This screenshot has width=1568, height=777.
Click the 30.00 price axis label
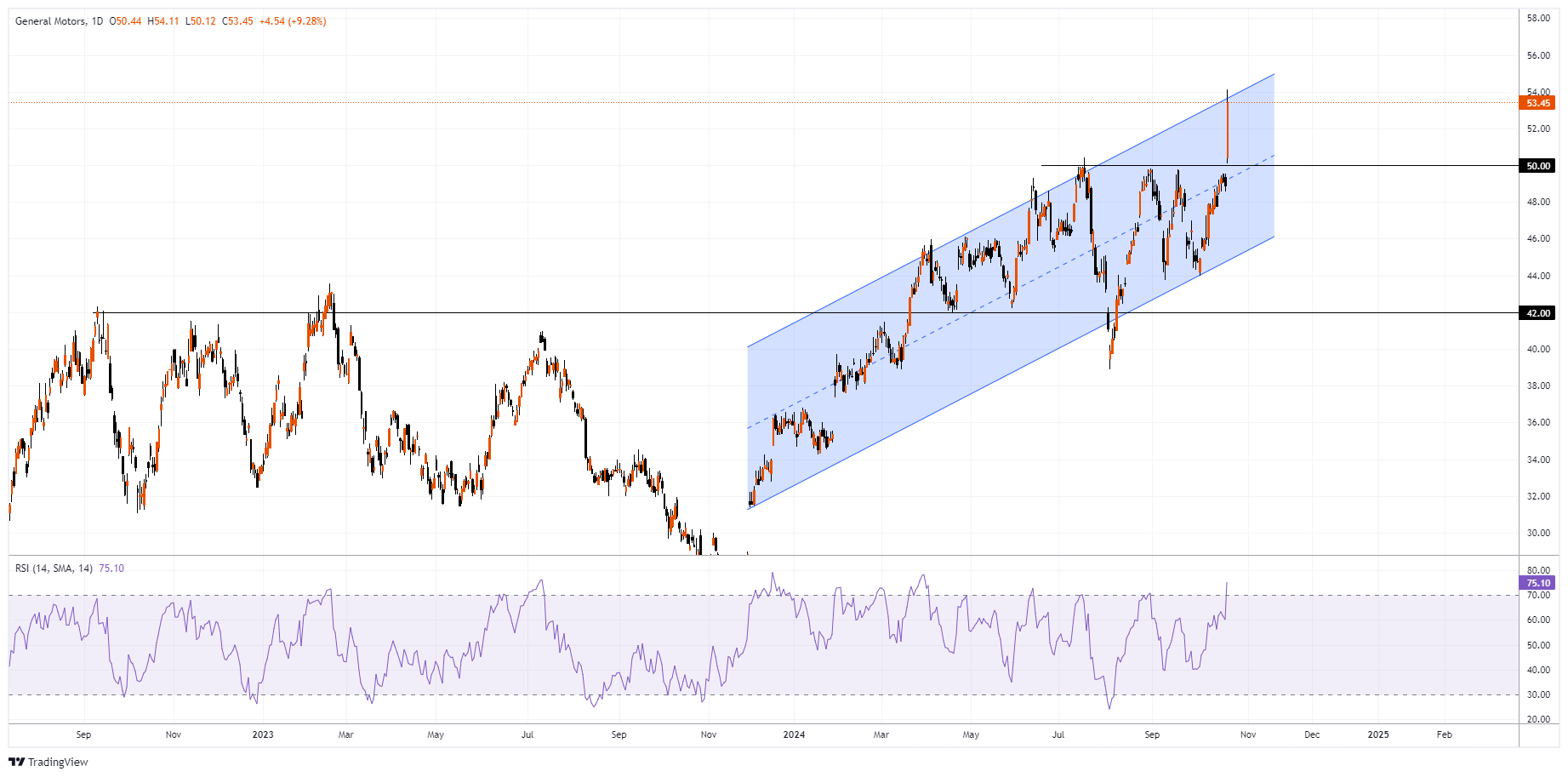click(1538, 534)
